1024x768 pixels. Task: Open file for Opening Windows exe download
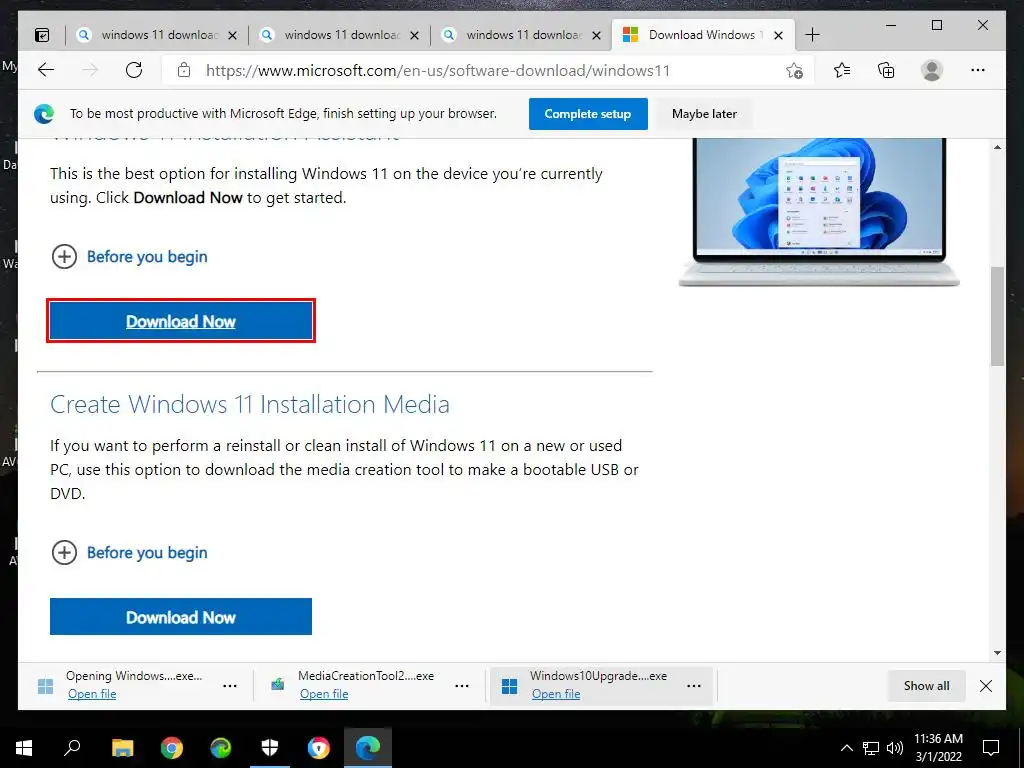click(92, 694)
